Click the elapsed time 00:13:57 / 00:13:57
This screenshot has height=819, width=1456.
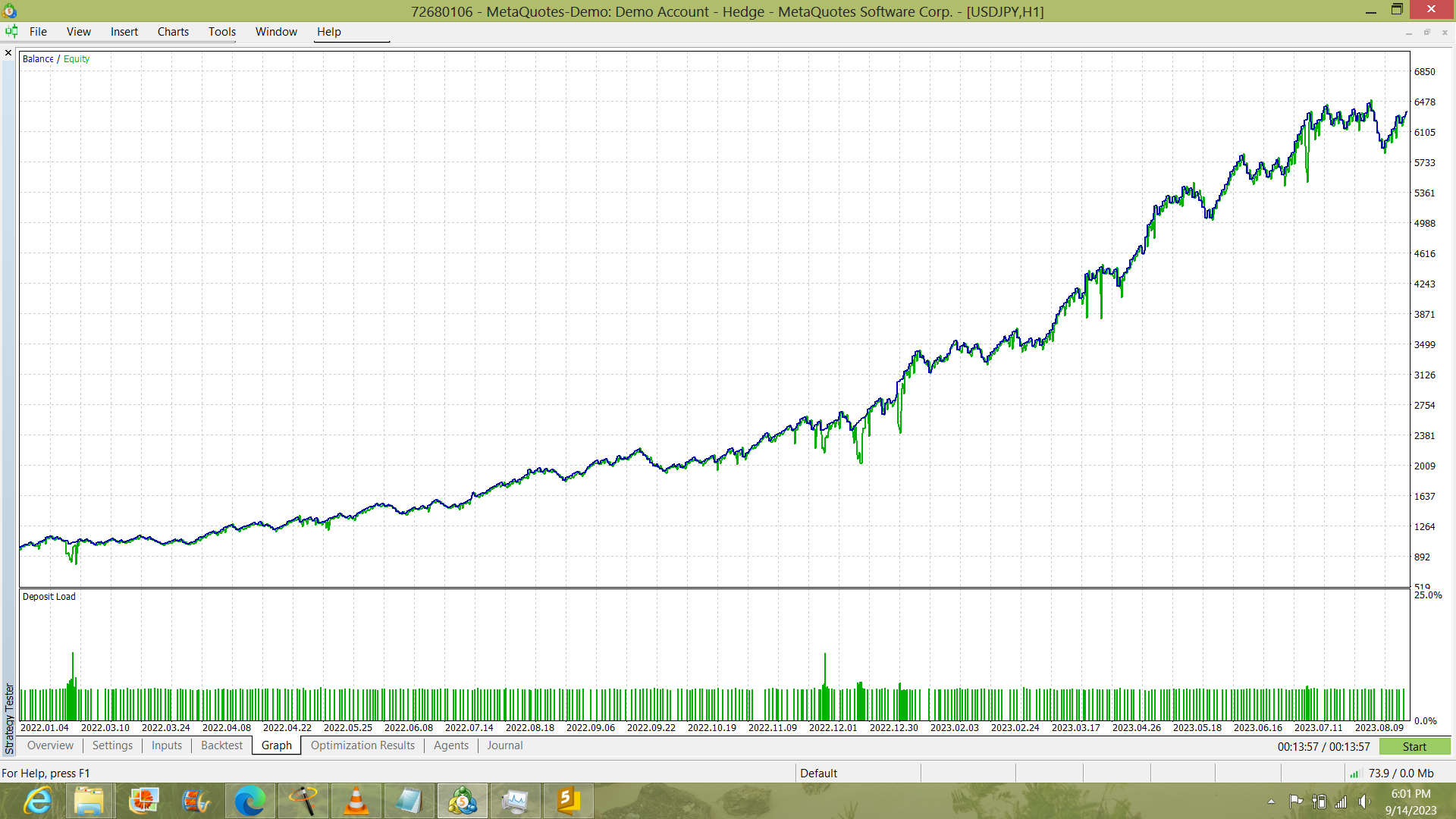(1324, 747)
